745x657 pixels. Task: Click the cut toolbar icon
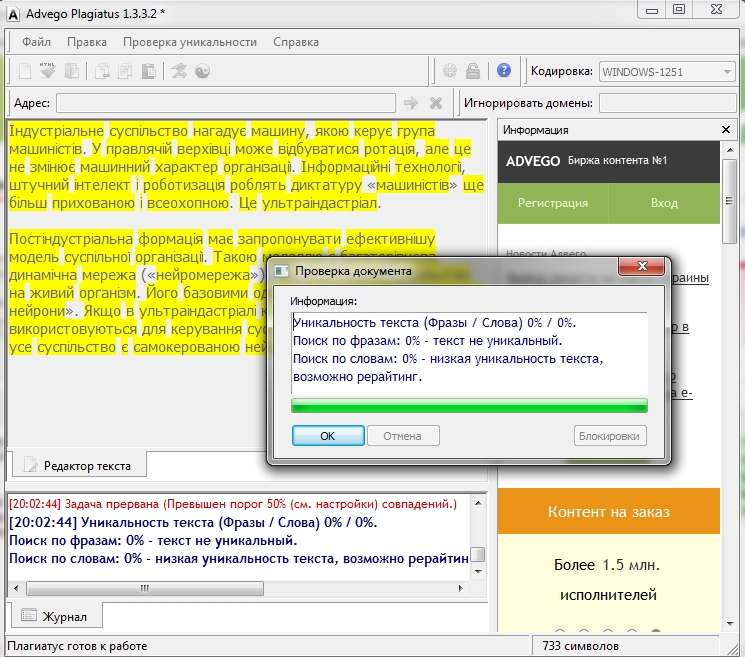tap(102, 71)
